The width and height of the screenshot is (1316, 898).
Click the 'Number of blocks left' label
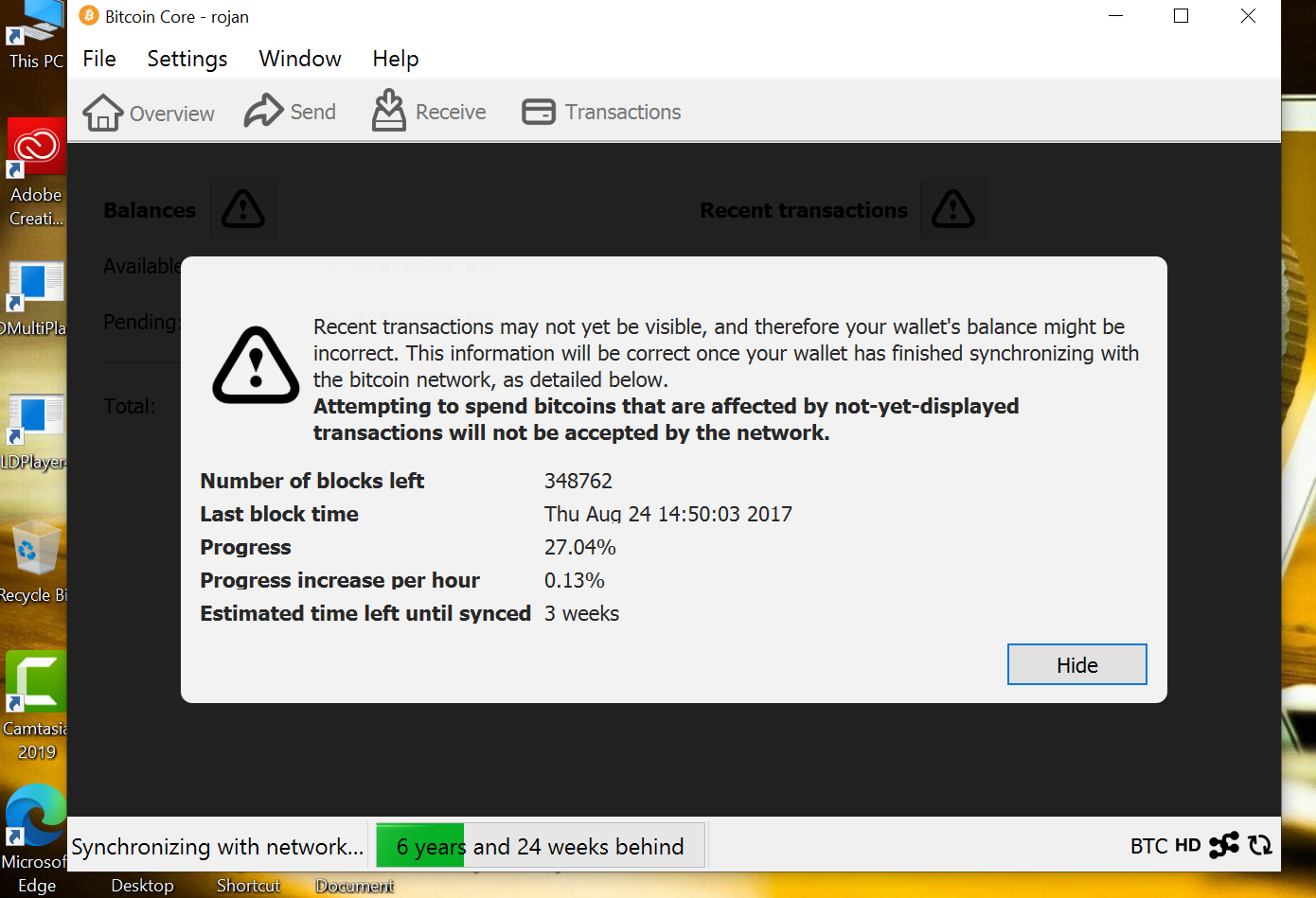[312, 481]
